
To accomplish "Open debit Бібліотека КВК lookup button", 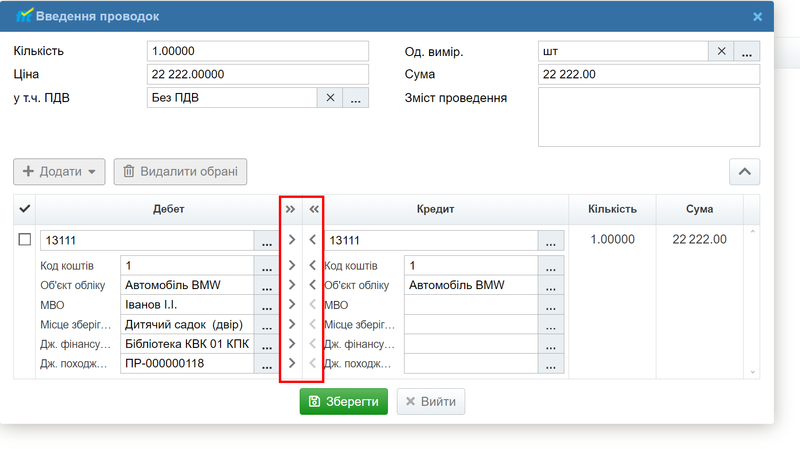I will coord(267,344).
